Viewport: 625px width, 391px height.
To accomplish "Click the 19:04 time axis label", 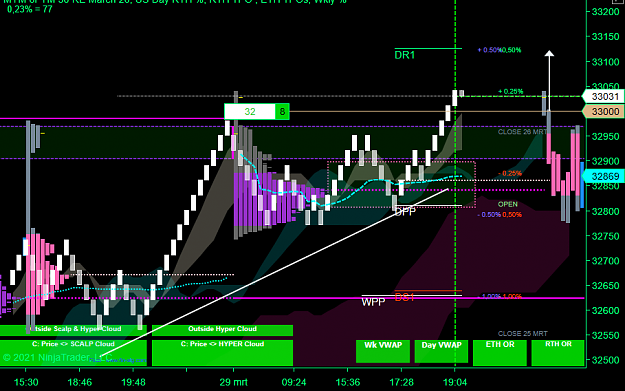I will (455, 383).
